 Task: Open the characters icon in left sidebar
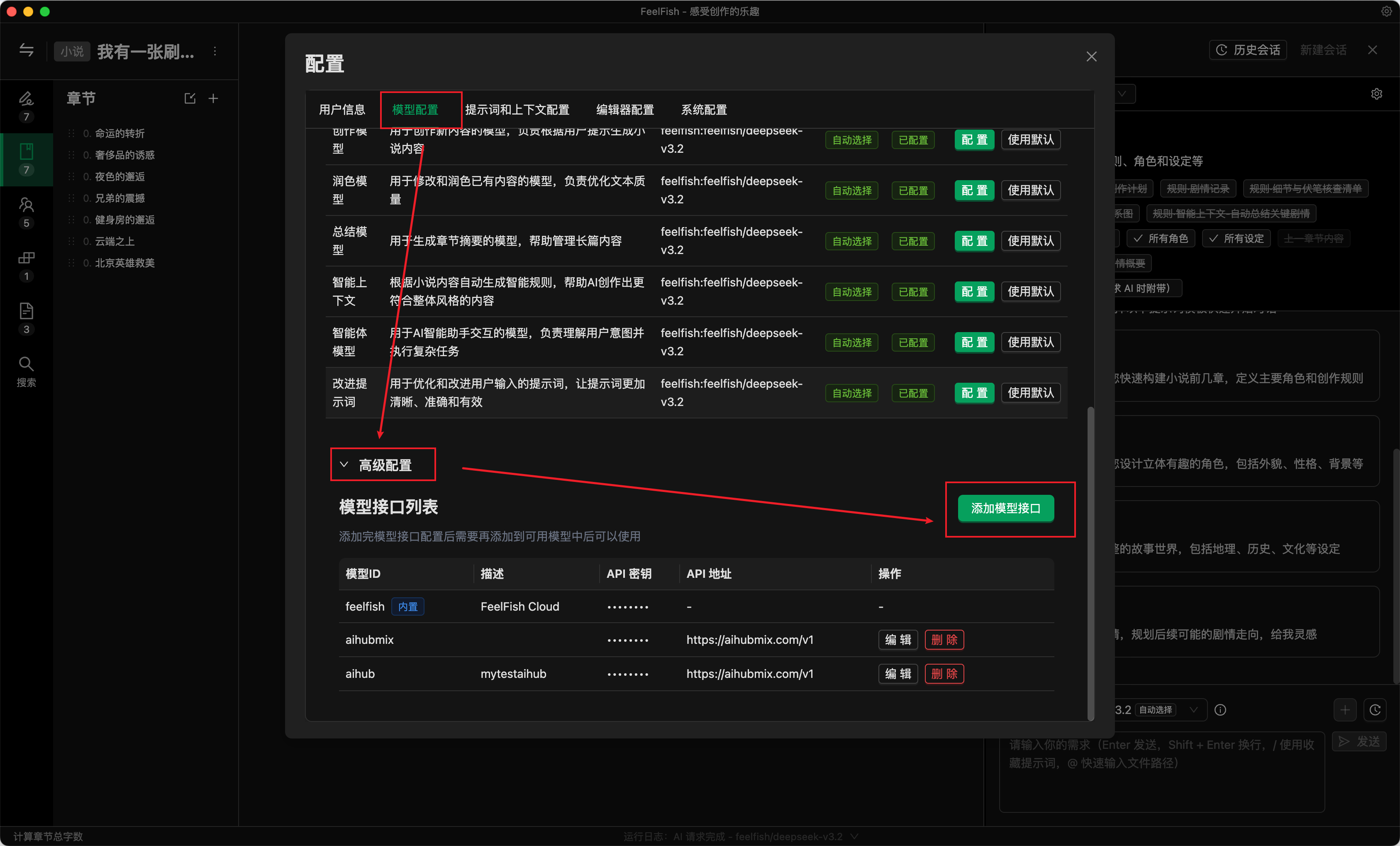26,205
